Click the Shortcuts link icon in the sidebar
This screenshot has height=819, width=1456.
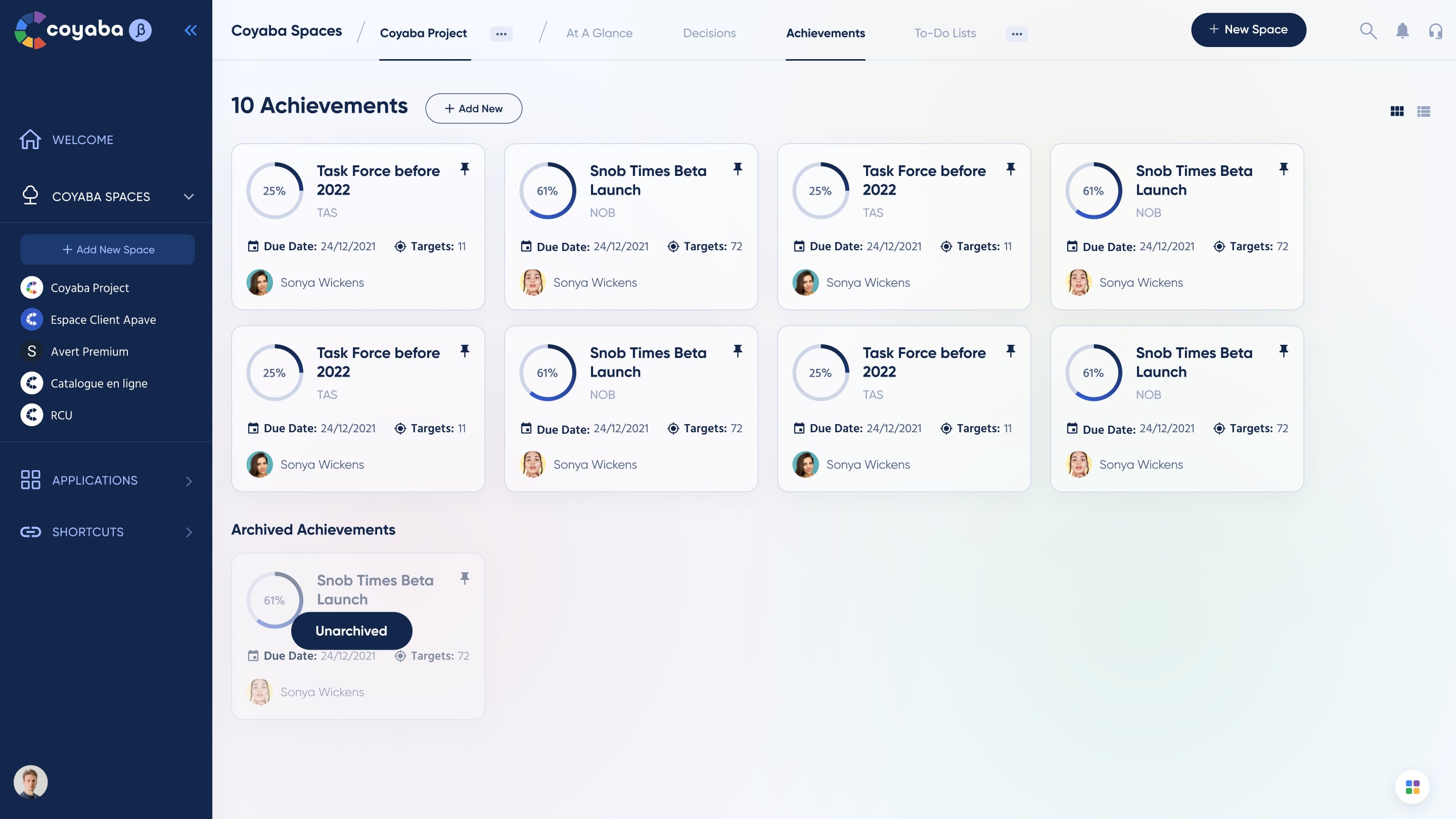tap(30, 532)
